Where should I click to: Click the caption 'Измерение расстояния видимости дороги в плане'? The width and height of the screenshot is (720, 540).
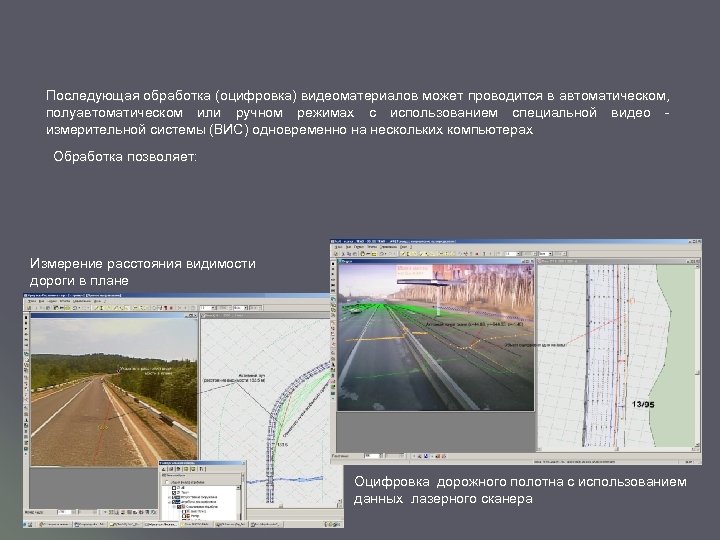(x=143, y=272)
